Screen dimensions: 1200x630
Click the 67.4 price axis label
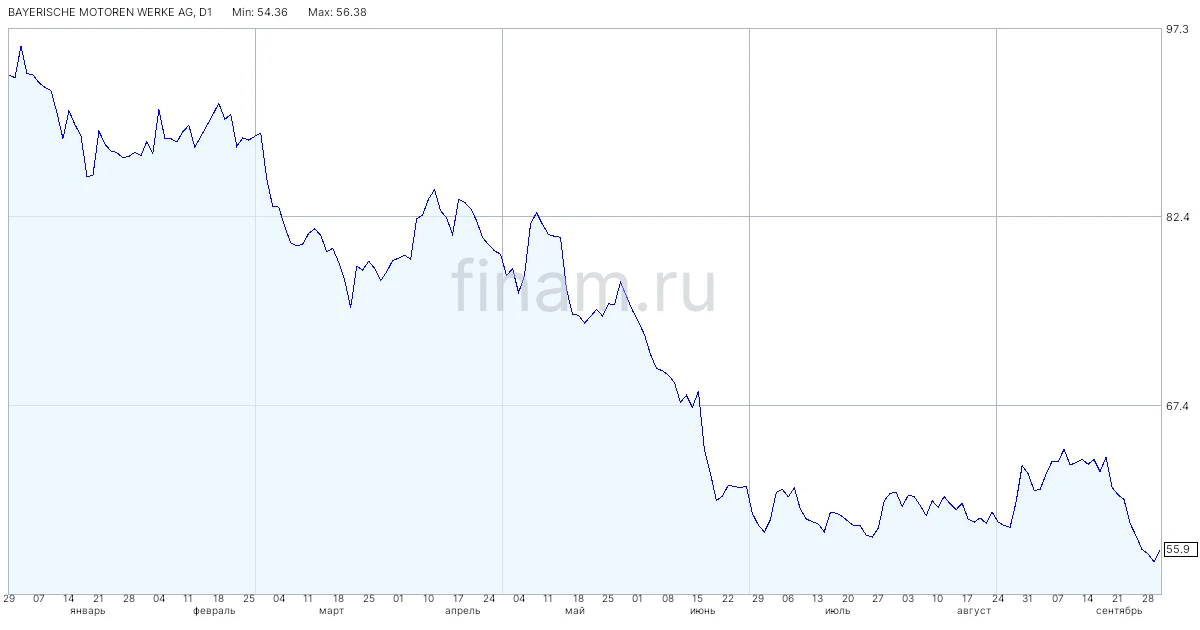tap(1176, 405)
